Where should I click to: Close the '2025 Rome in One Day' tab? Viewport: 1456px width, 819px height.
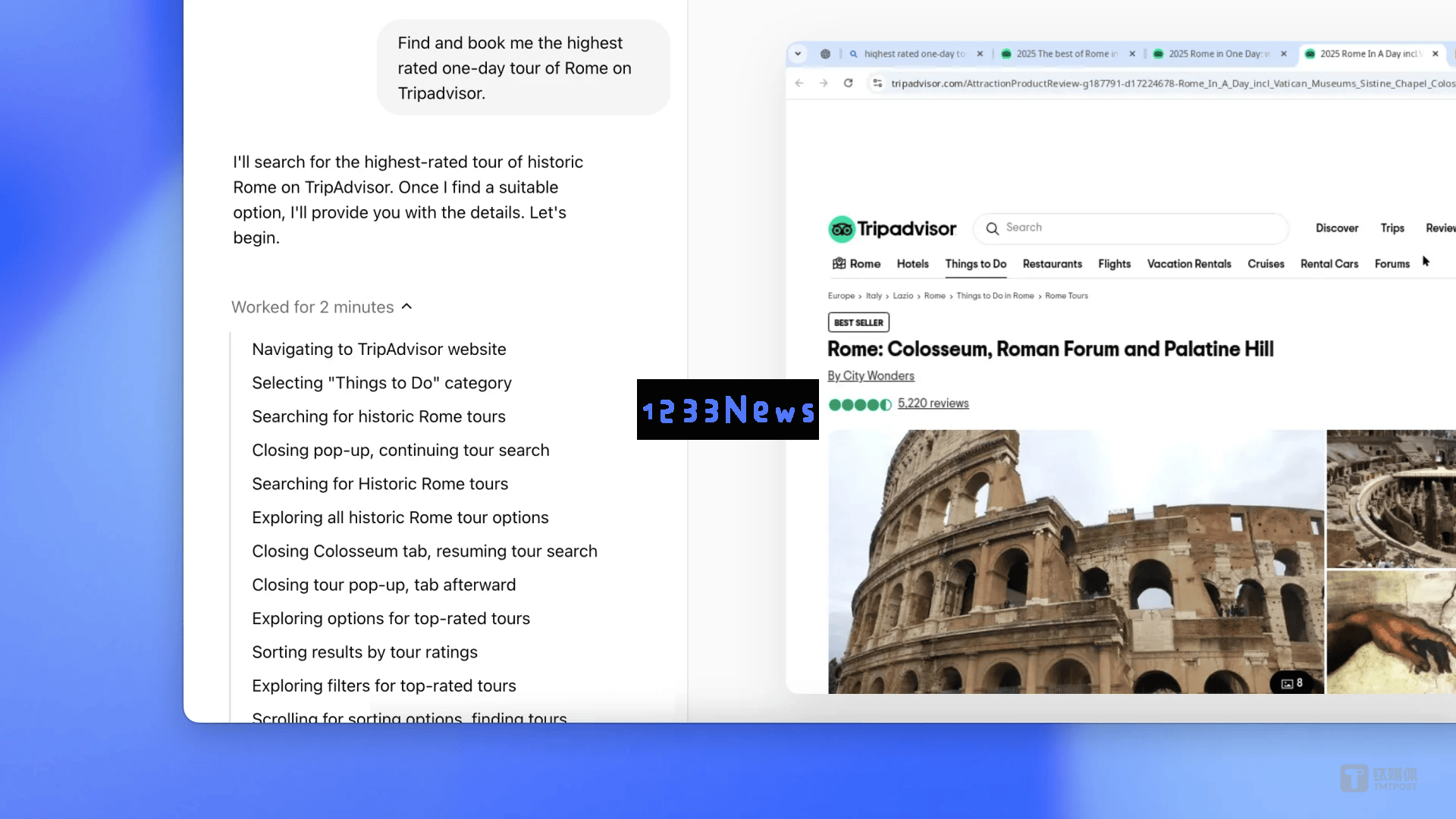tap(1284, 54)
